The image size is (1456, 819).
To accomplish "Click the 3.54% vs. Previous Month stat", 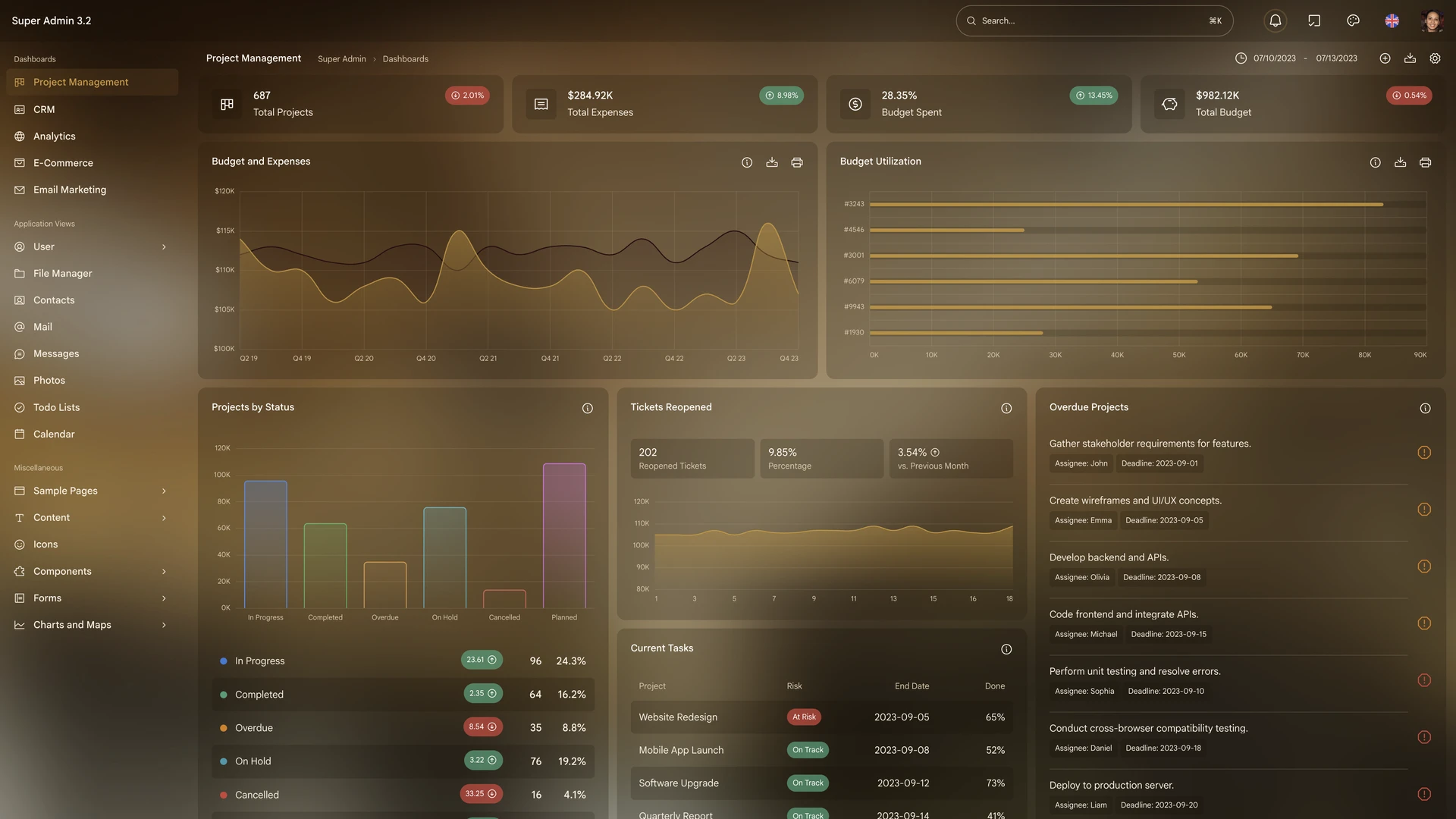I will coord(951,459).
